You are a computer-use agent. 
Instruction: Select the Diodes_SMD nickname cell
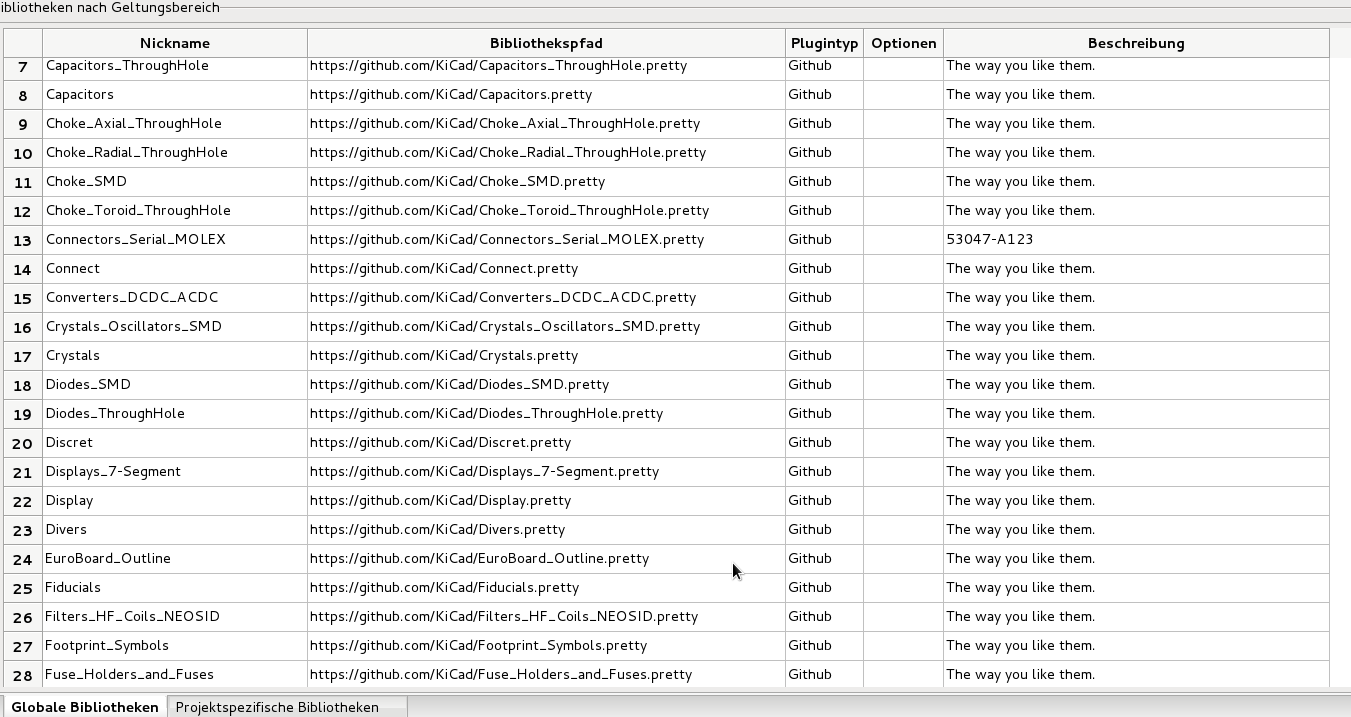175,385
